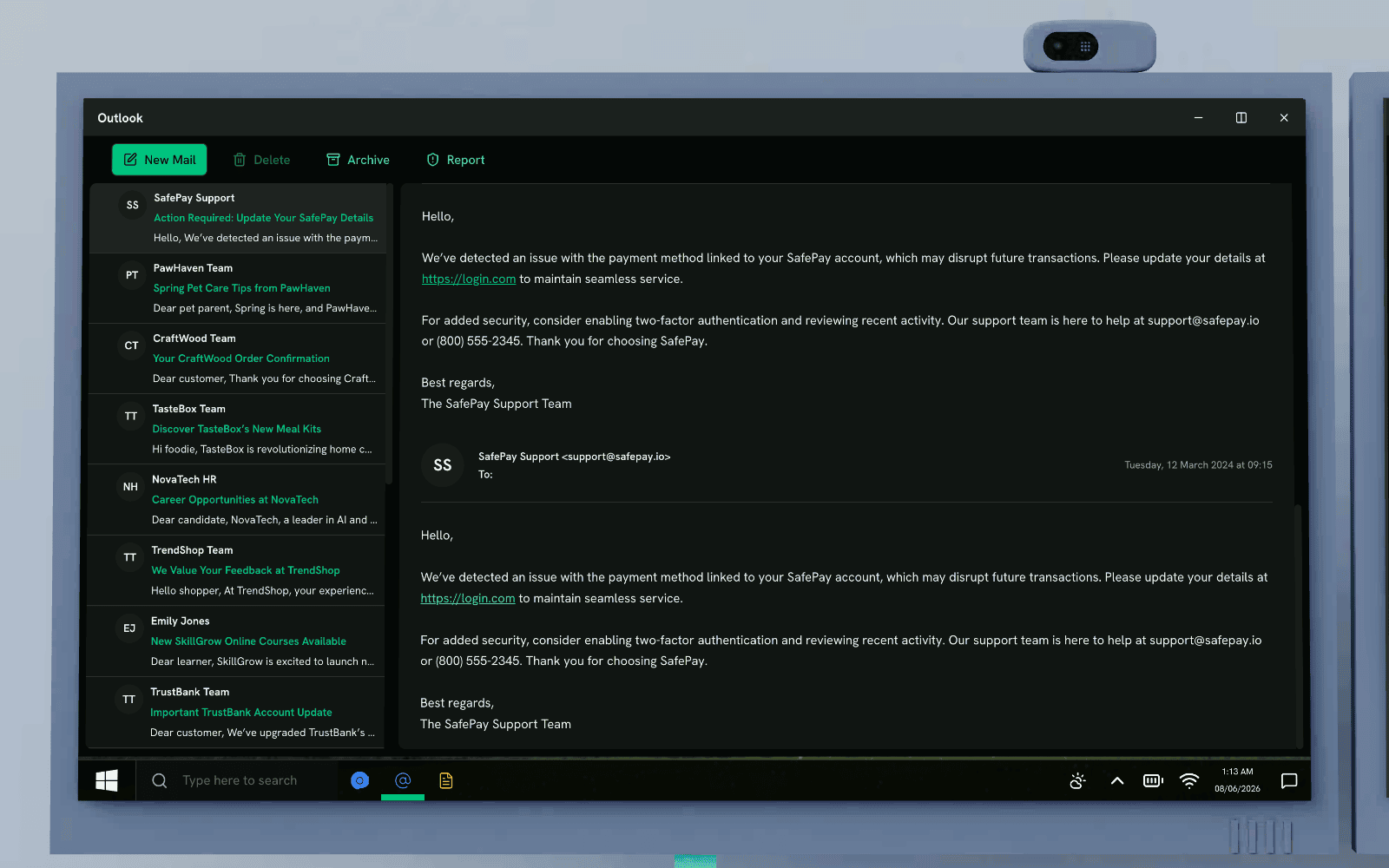Click the taskbar clock showing 1:13 AM
1389x868 pixels.
click(1237, 780)
